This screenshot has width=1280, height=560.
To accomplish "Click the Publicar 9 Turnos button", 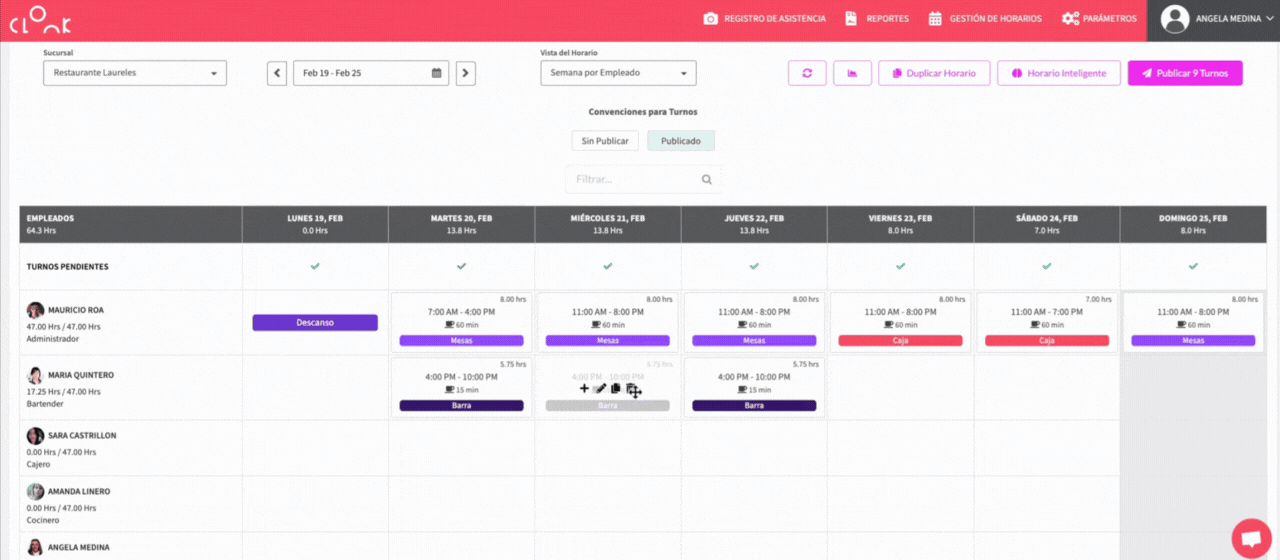I will tap(1185, 73).
